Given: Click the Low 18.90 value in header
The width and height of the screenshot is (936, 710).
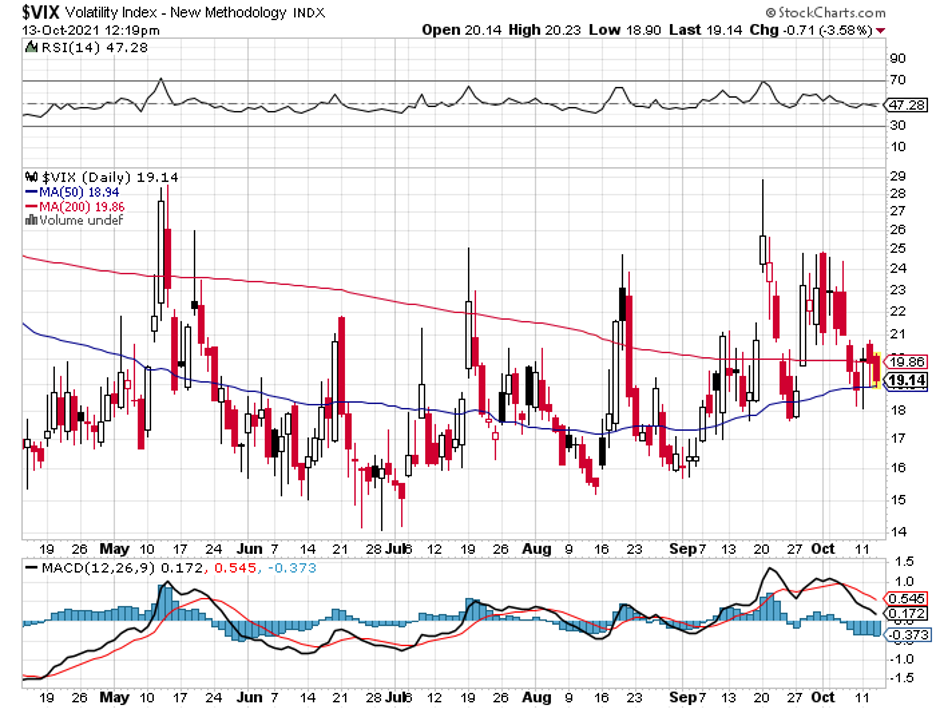Looking at the screenshot, I should [625, 30].
